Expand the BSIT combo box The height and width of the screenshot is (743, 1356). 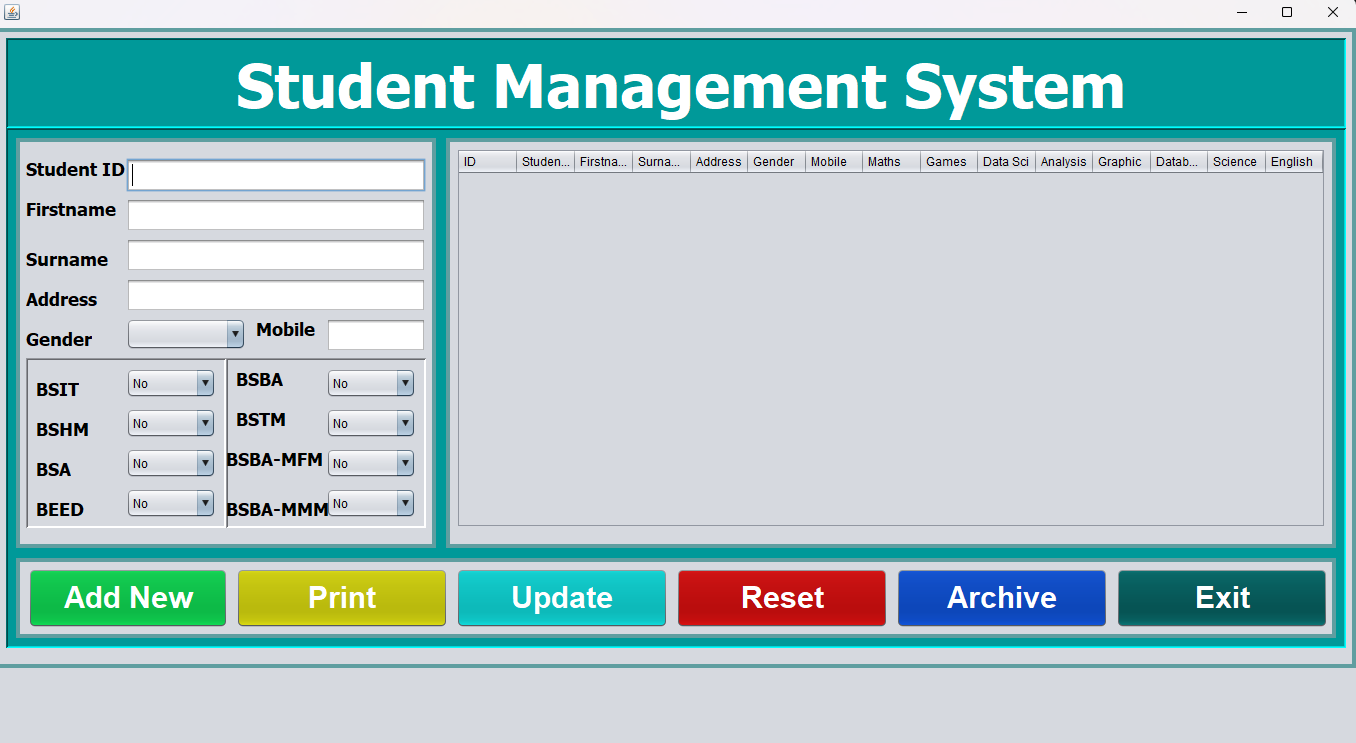pos(171,384)
